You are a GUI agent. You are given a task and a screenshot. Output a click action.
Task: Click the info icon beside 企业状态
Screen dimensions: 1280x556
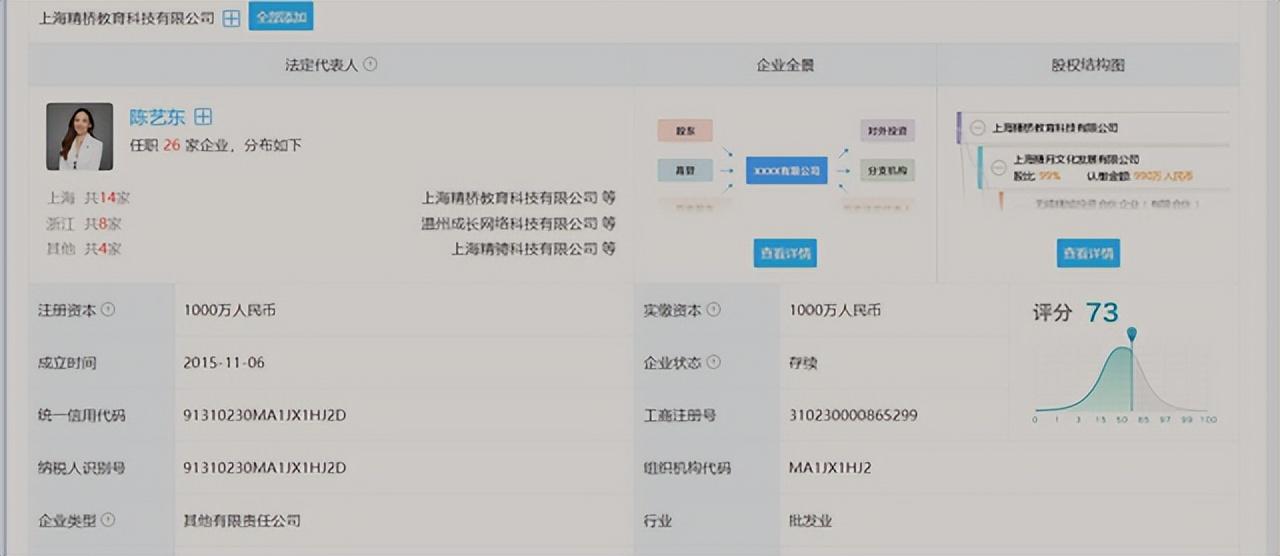click(713, 362)
